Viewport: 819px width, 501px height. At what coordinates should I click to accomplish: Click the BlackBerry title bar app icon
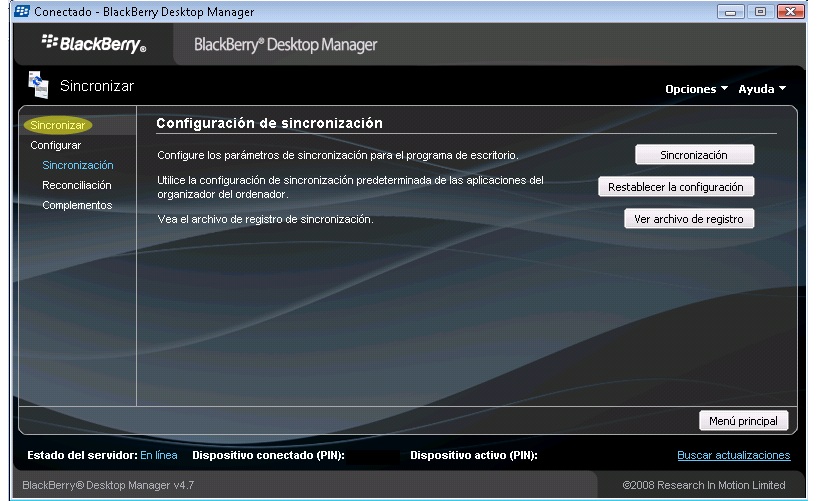click(22, 11)
